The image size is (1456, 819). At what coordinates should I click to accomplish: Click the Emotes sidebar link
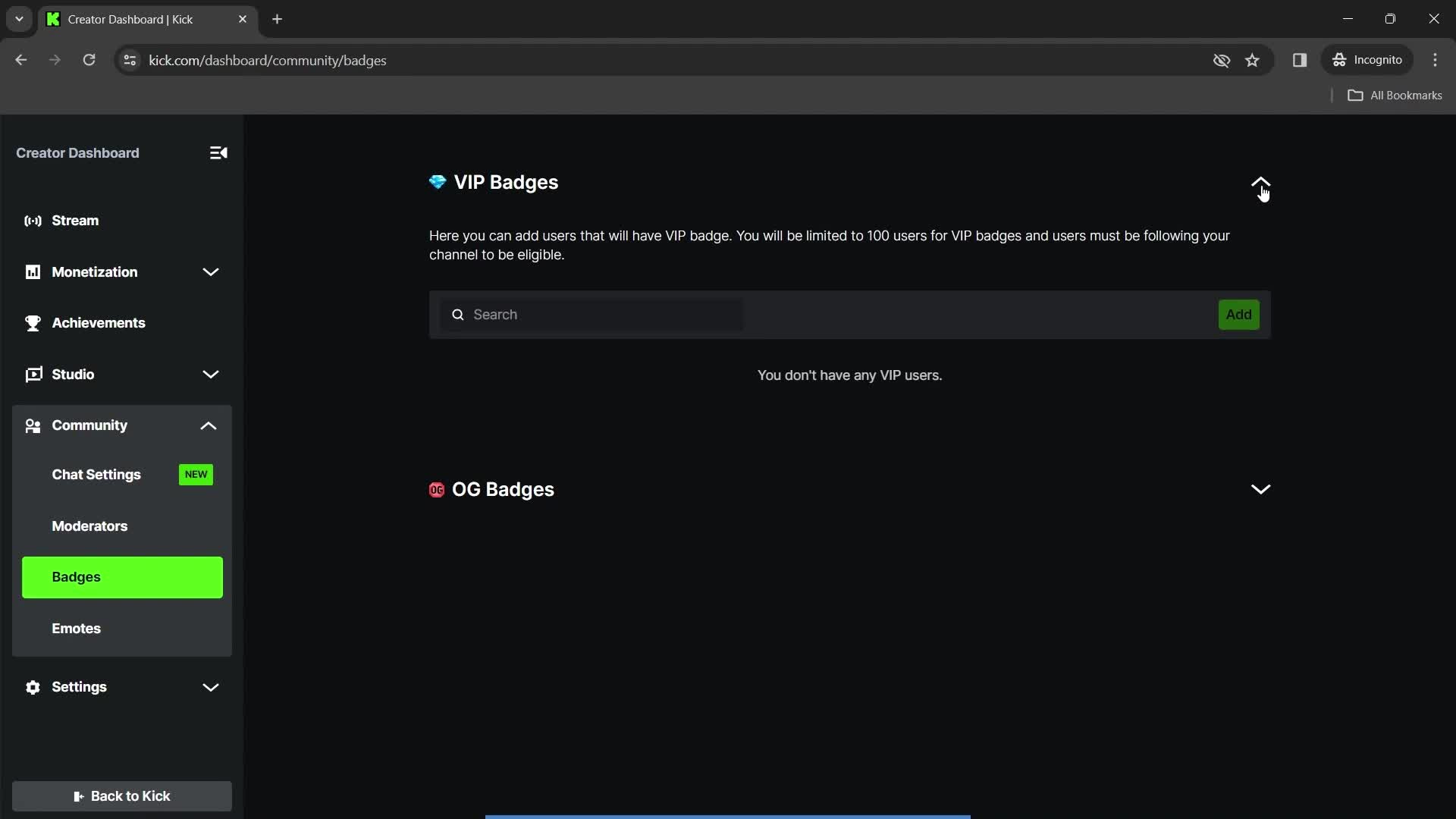click(76, 628)
